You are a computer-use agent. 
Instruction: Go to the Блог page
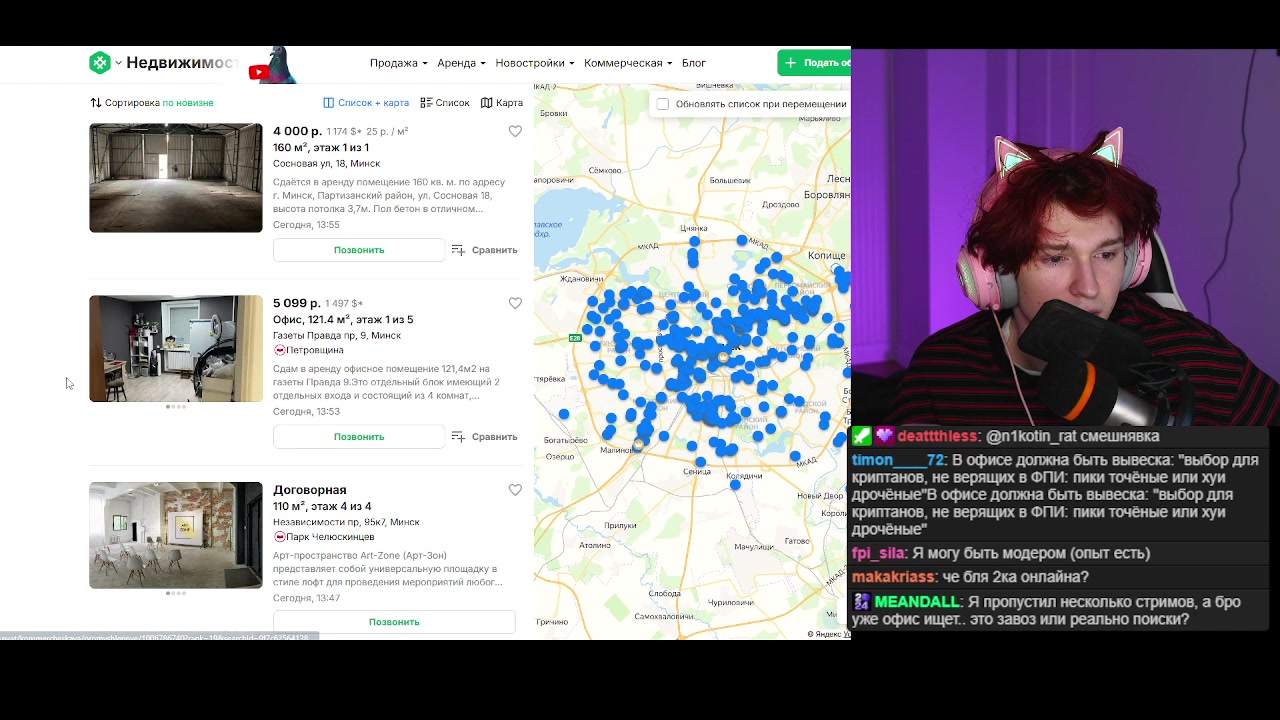(693, 63)
